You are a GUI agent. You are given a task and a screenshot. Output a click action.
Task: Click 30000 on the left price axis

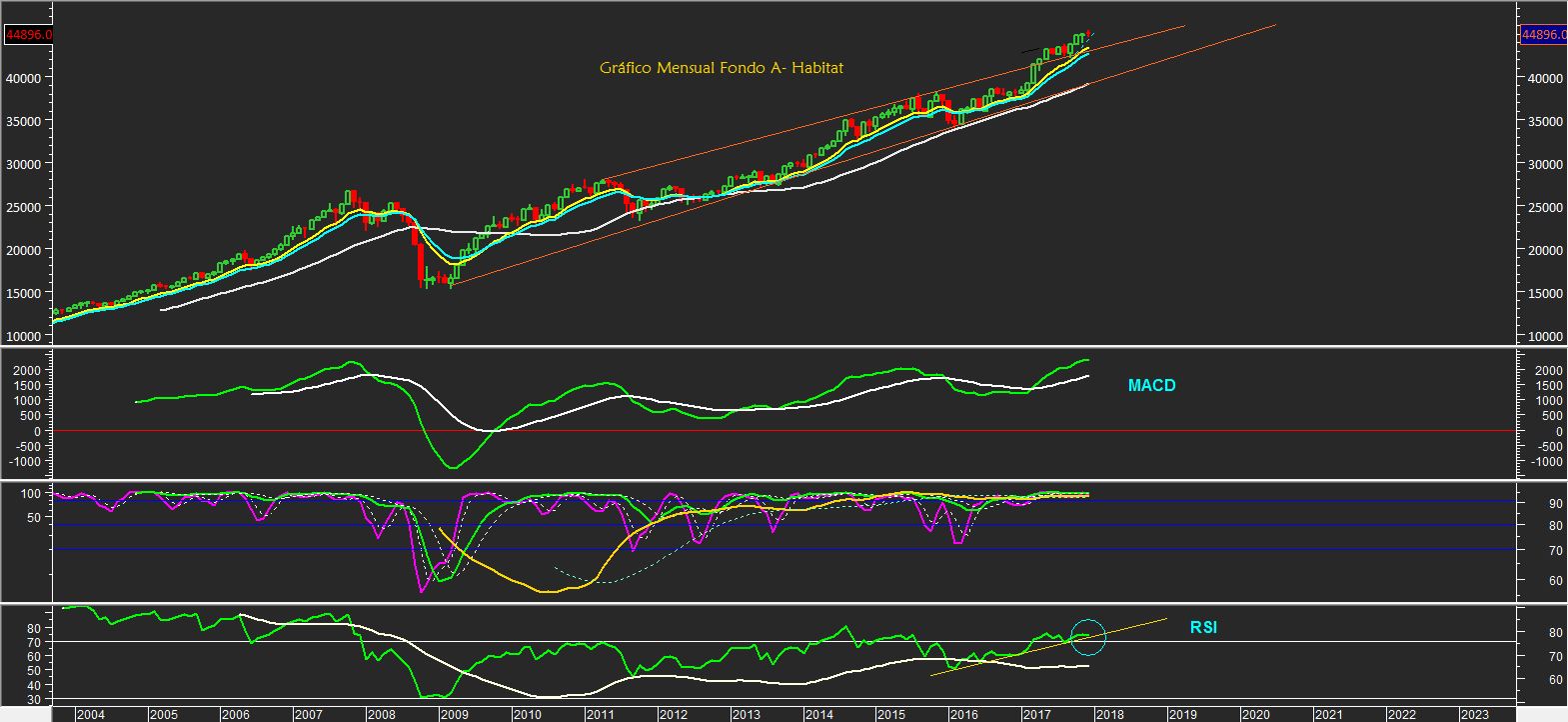coord(25,164)
